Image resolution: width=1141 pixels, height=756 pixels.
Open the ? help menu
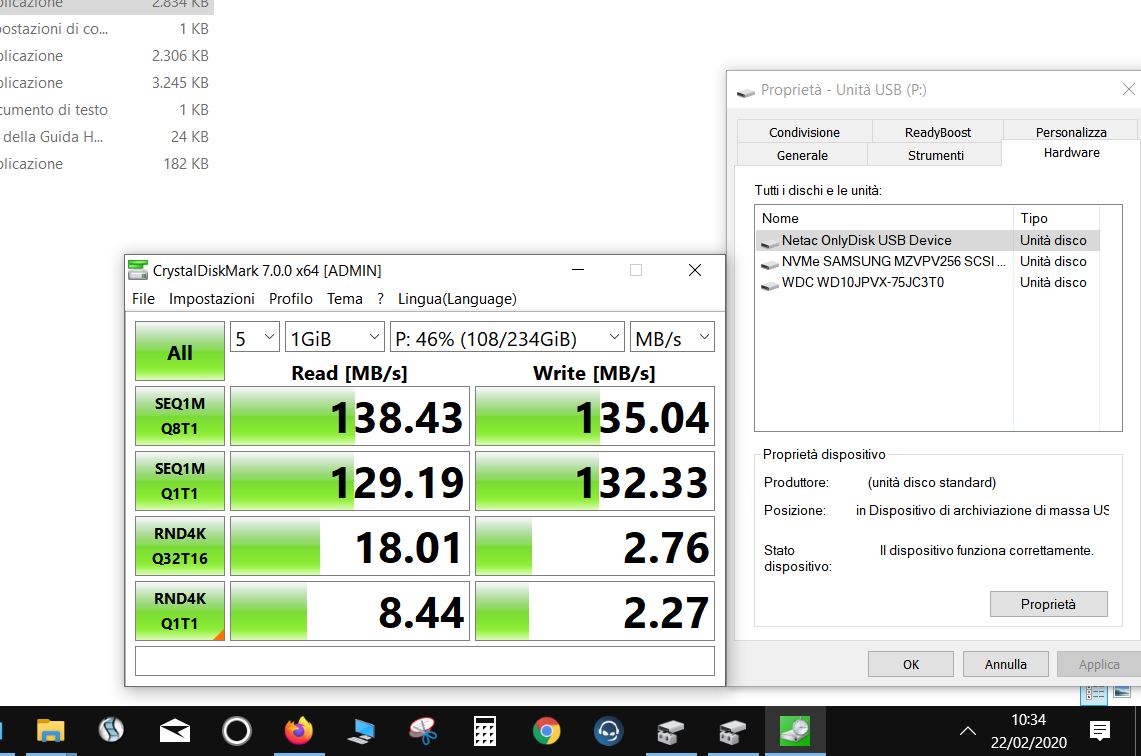(380, 298)
